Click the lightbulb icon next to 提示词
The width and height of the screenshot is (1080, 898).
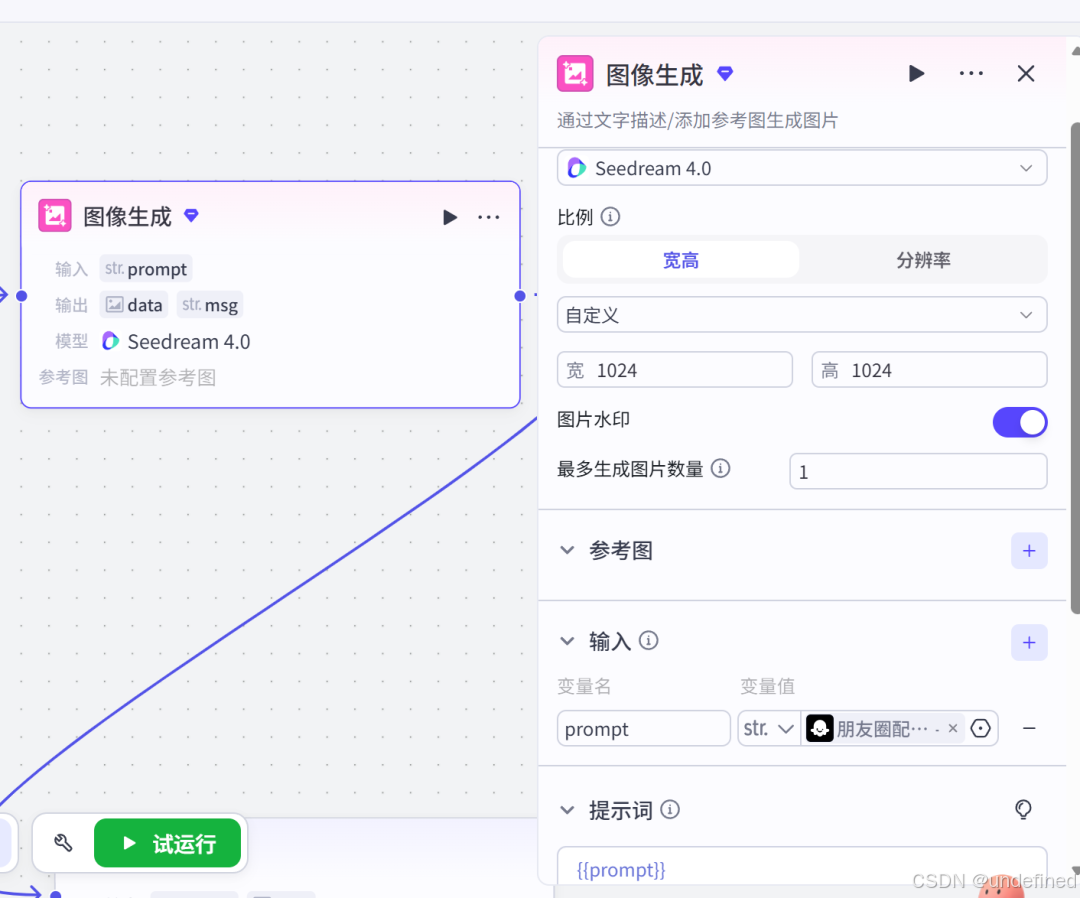(x=1023, y=810)
